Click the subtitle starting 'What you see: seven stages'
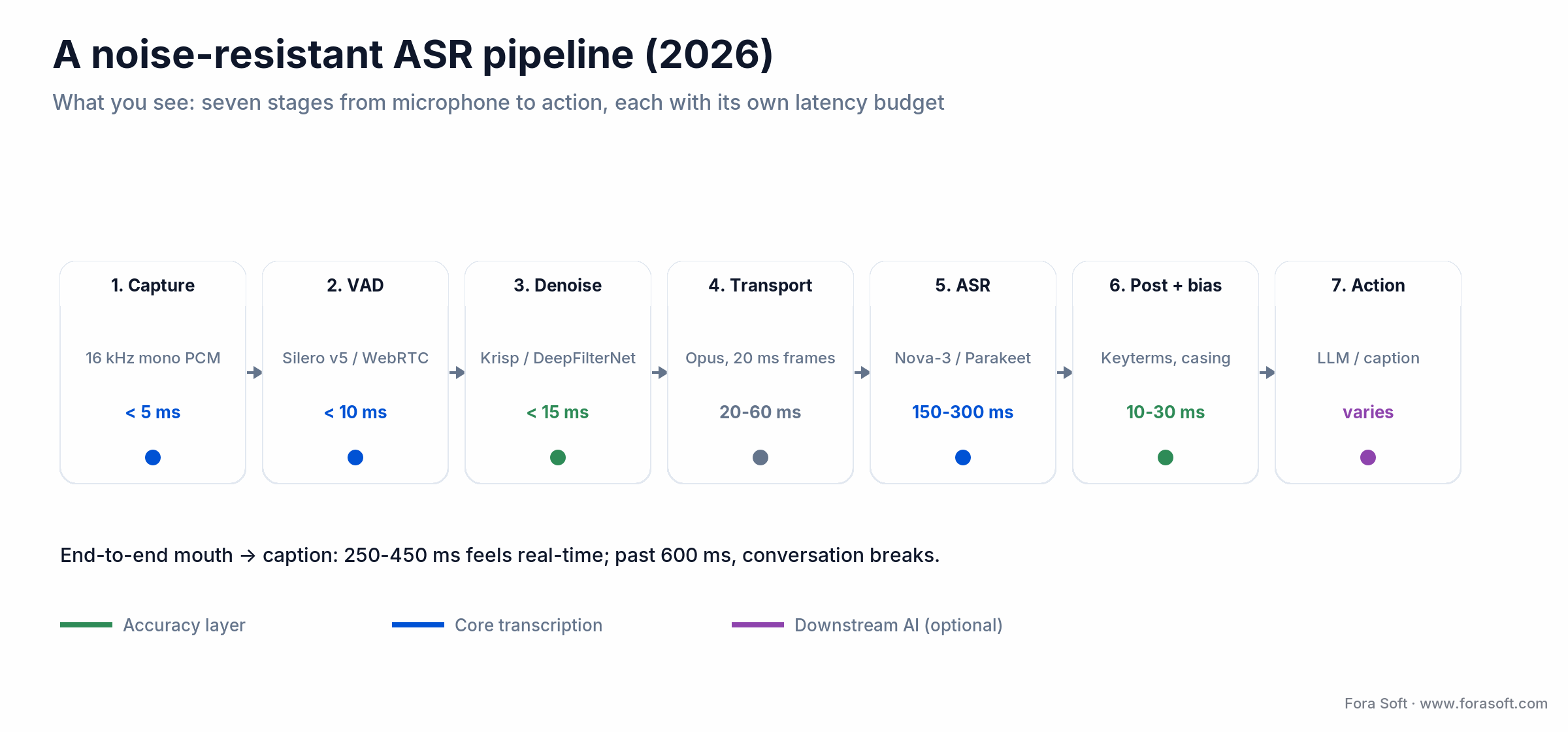Screen dimensions: 1568x732 click(498, 103)
